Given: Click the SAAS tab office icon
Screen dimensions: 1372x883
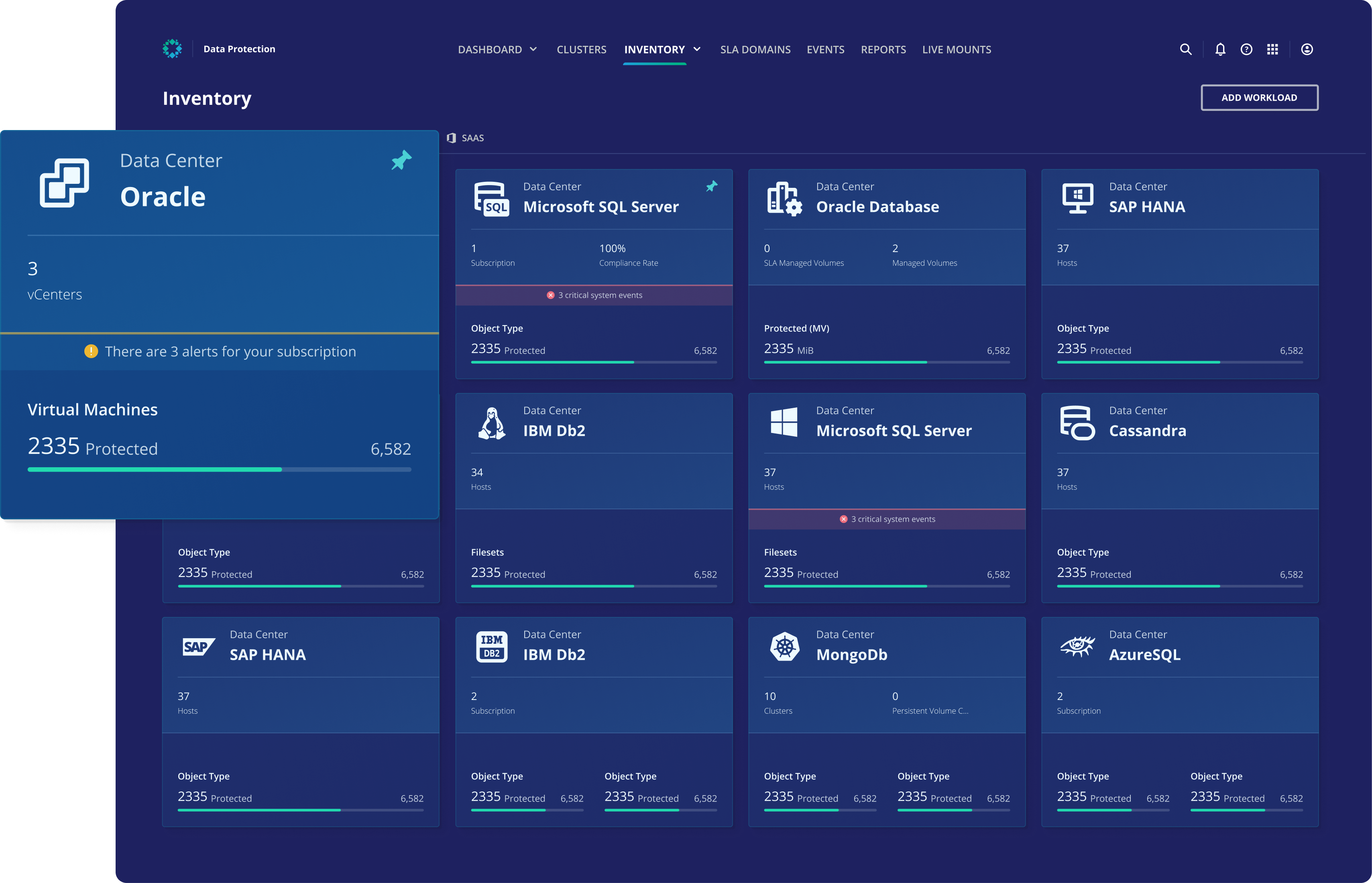Looking at the screenshot, I should [451, 138].
